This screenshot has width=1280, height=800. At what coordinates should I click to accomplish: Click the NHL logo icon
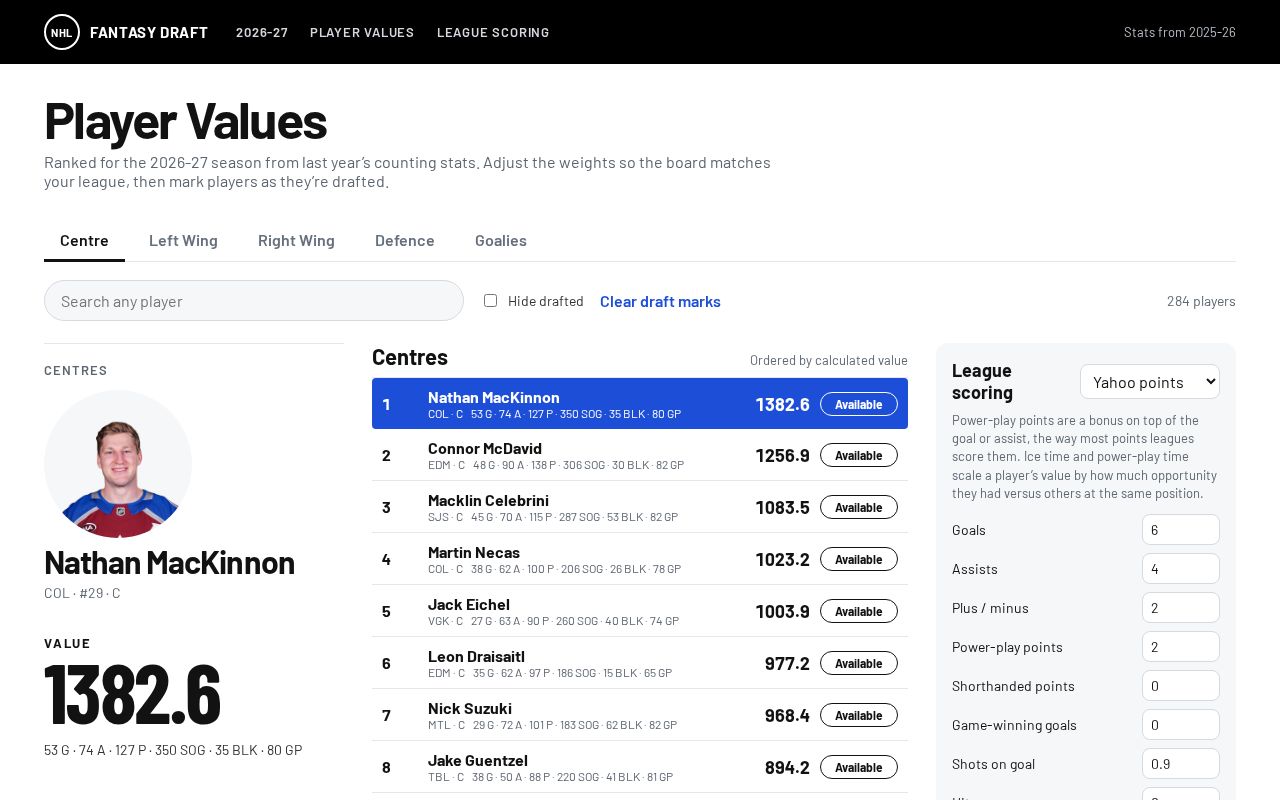pyautogui.click(x=62, y=32)
